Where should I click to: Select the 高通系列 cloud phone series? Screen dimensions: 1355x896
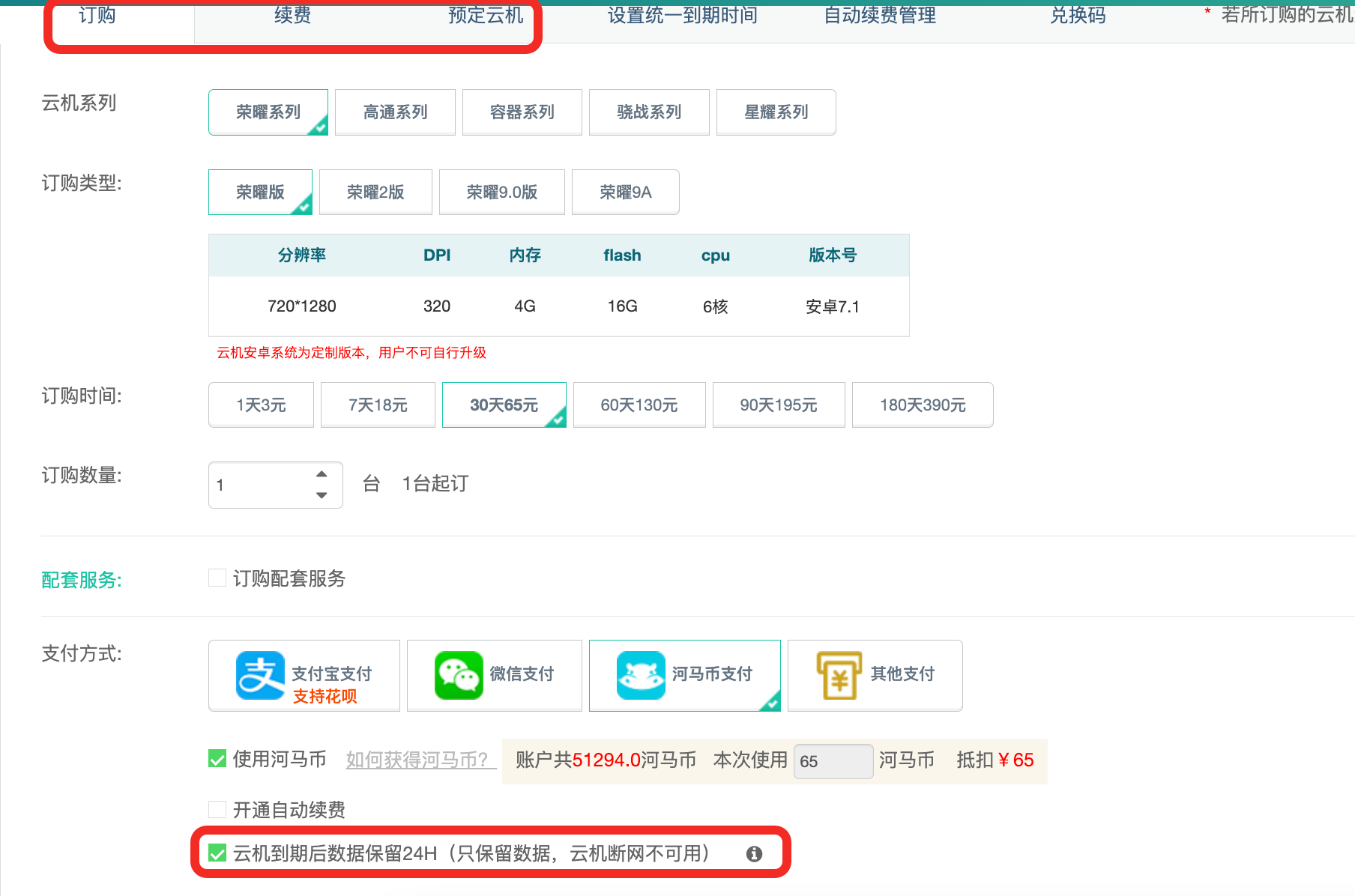coord(395,112)
